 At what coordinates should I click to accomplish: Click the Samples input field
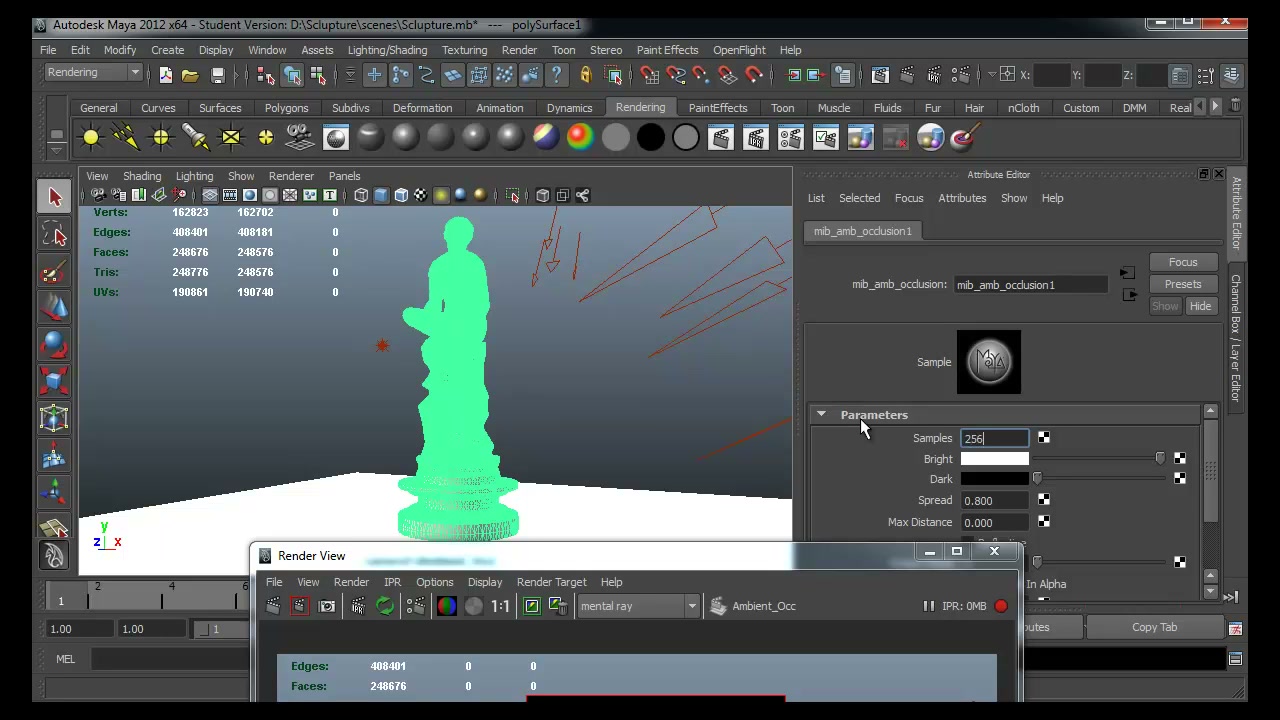(994, 438)
